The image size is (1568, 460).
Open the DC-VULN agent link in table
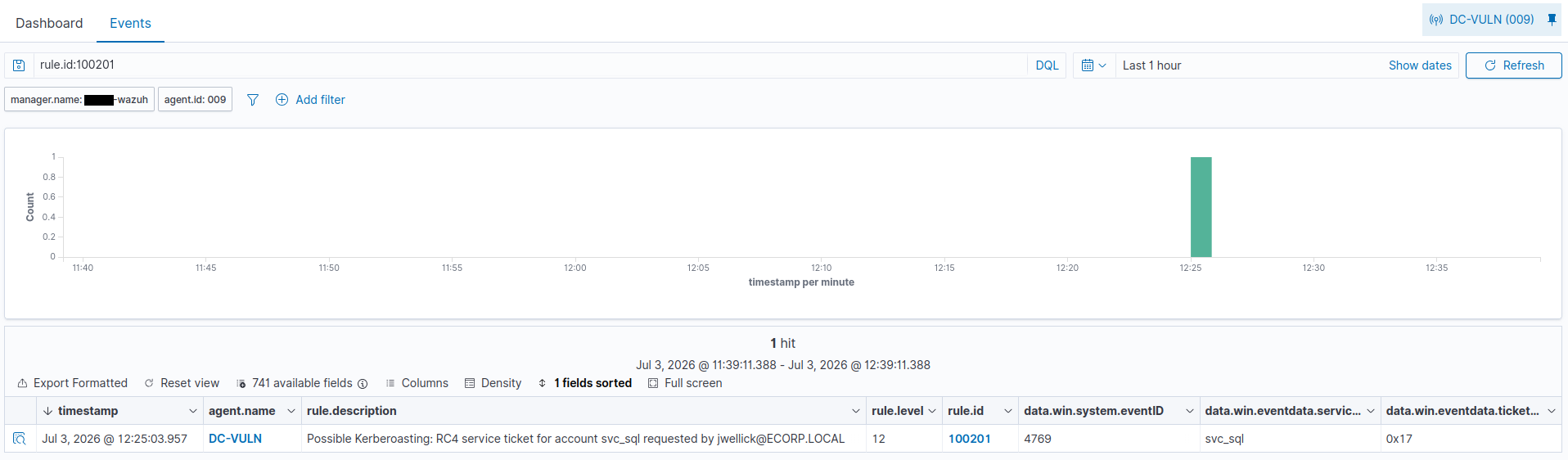click(235, 439)
